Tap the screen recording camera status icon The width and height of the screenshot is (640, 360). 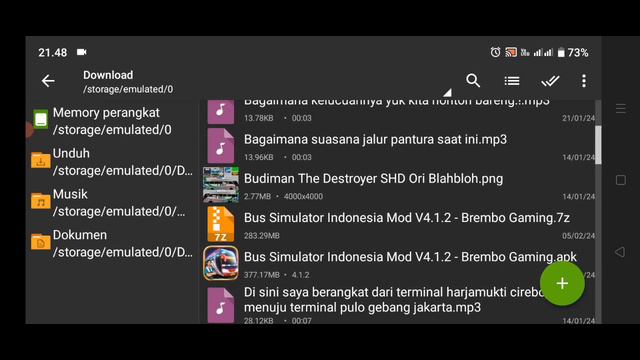point(82,52)
